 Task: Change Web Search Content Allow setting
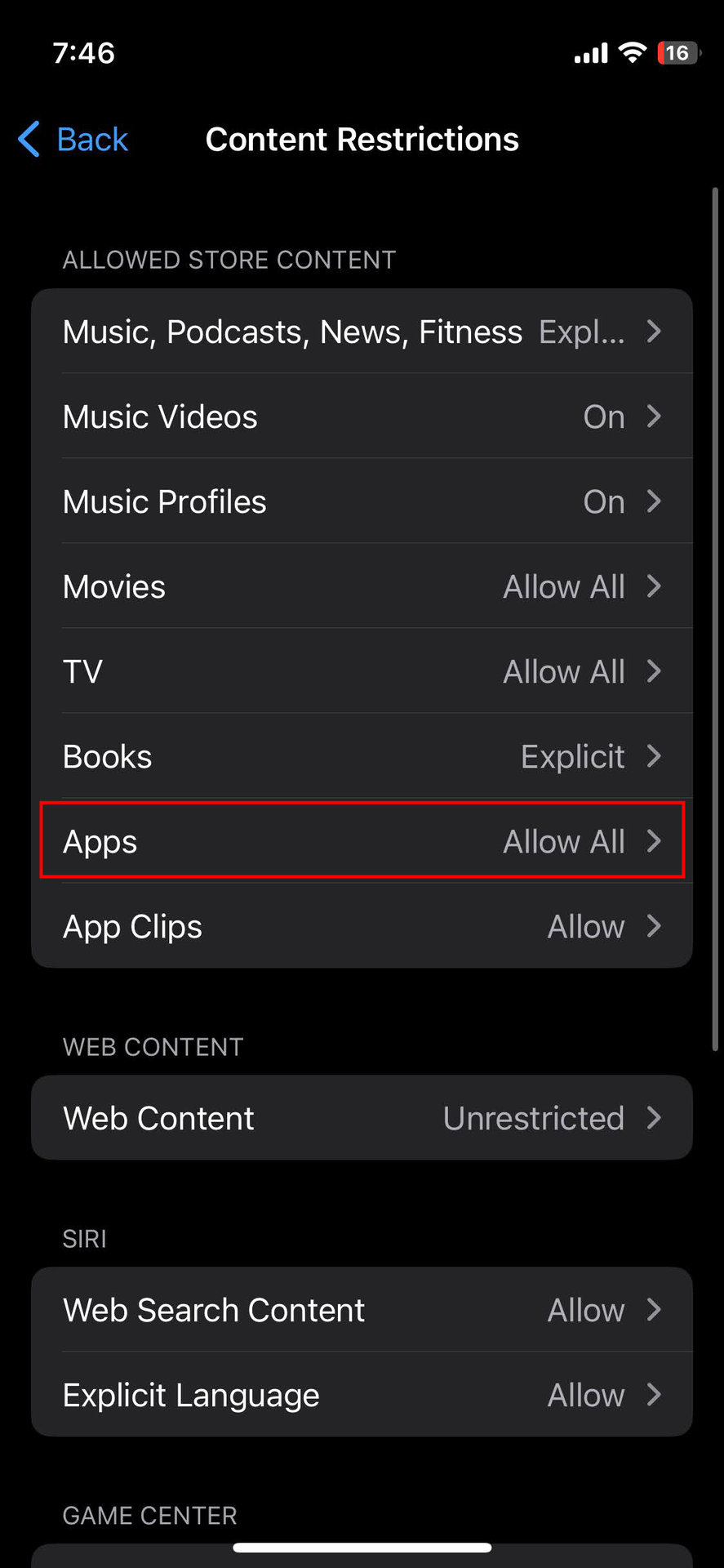coord(585,1310)
